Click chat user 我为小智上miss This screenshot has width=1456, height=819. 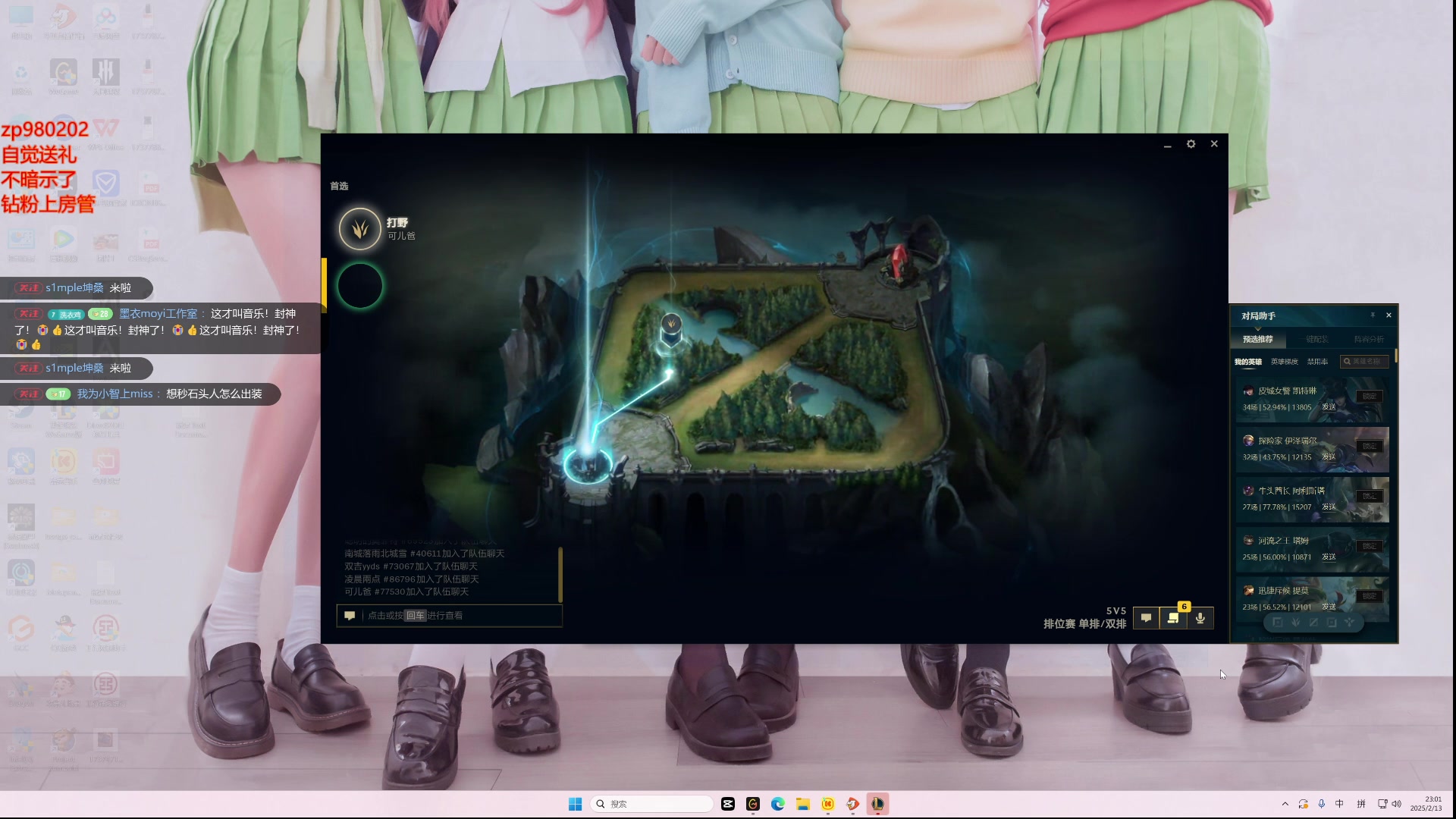coord(115,394)
